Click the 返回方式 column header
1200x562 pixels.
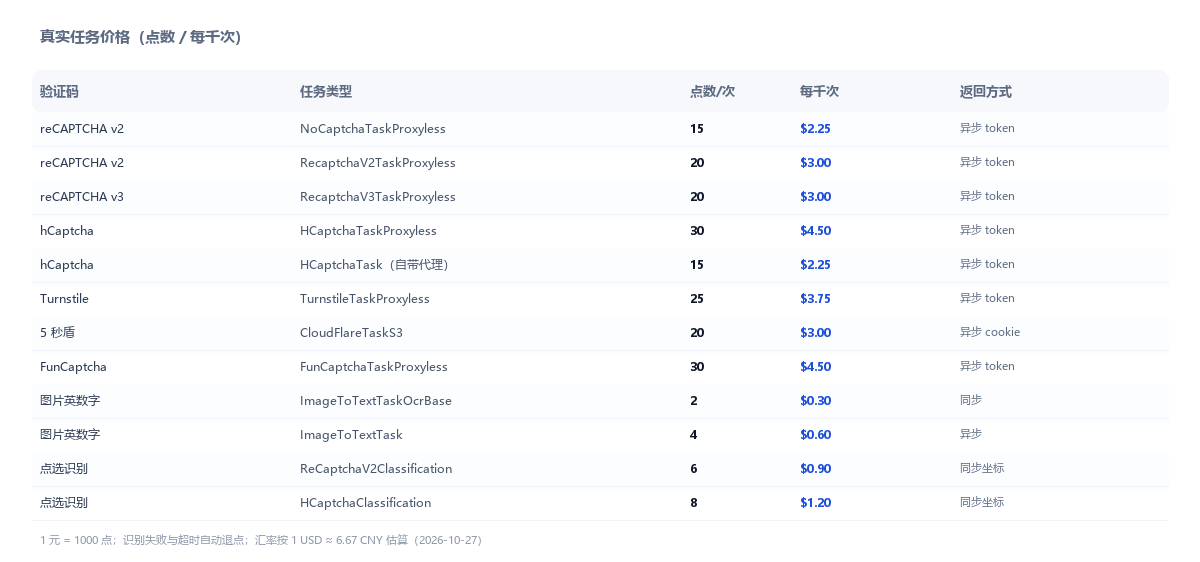click(986, 91)
